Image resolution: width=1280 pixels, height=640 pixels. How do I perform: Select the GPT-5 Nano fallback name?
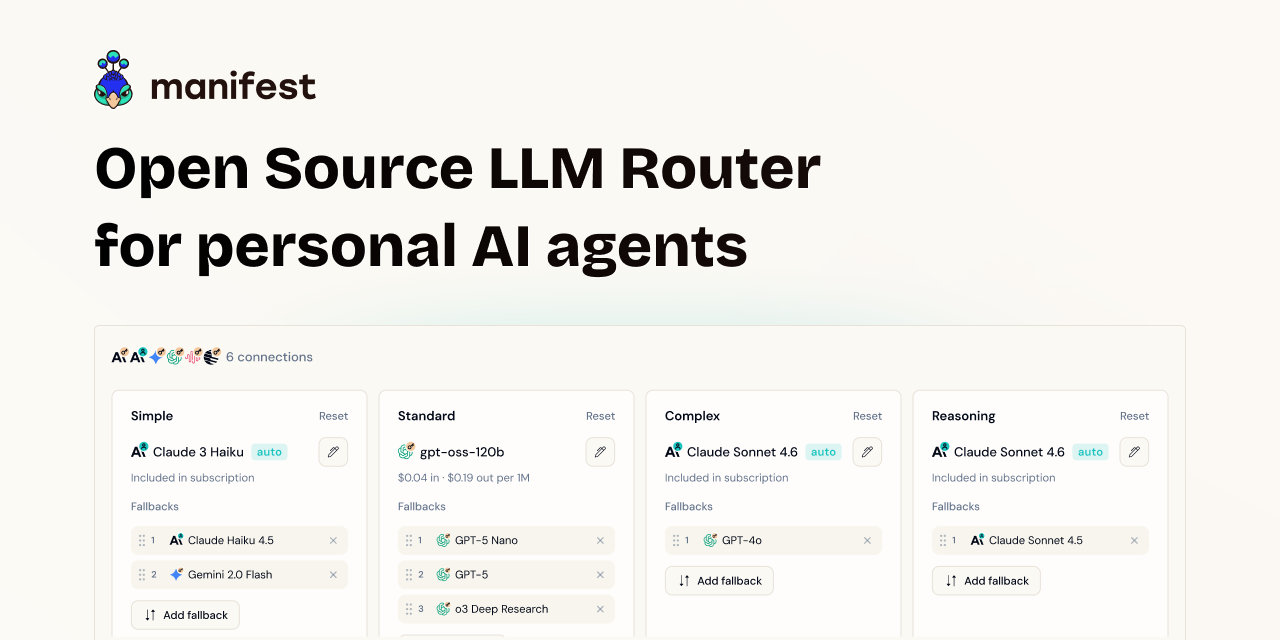[486, 541]
